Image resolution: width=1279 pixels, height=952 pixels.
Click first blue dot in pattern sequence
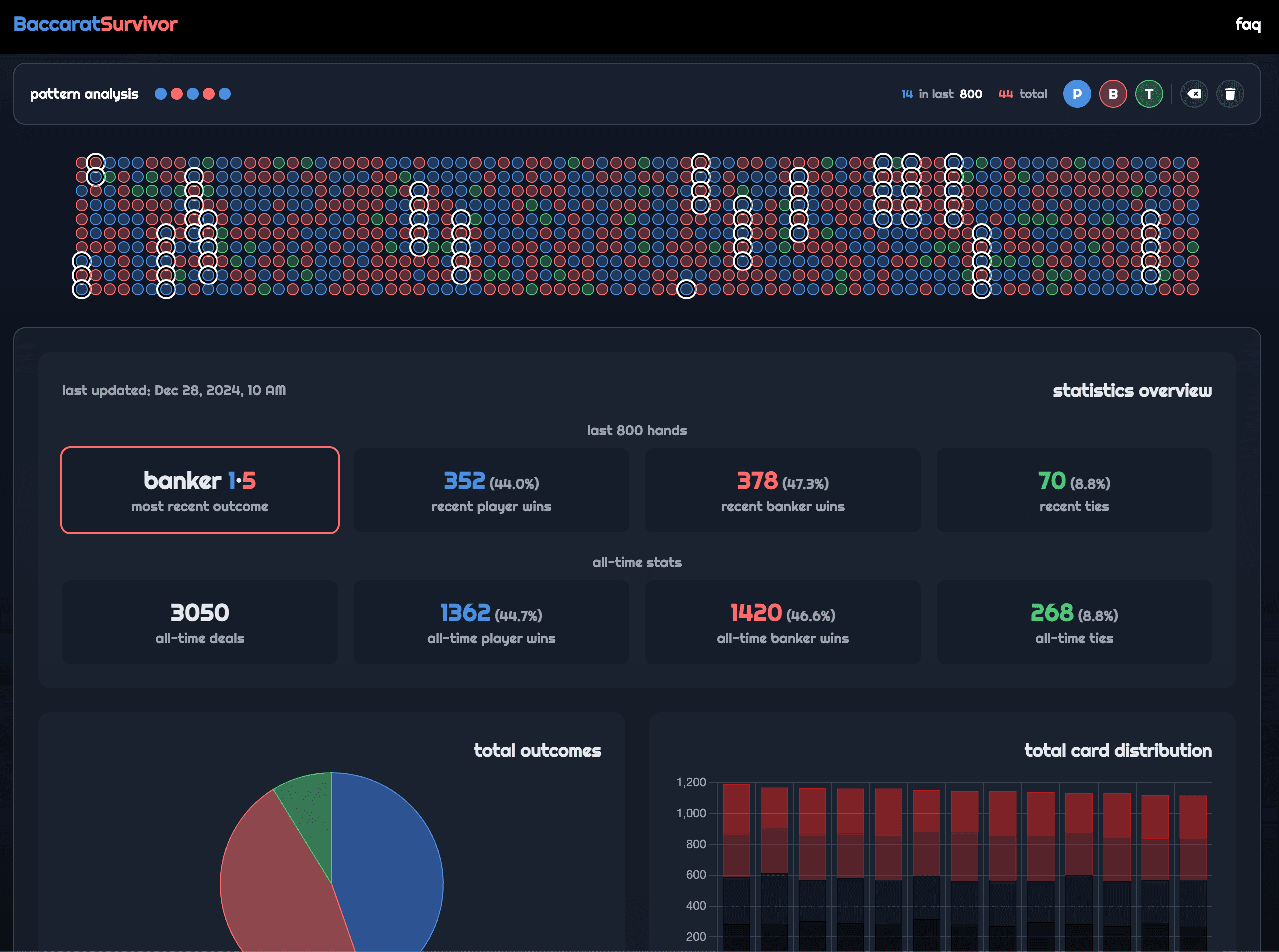click(x=160, y=94)
